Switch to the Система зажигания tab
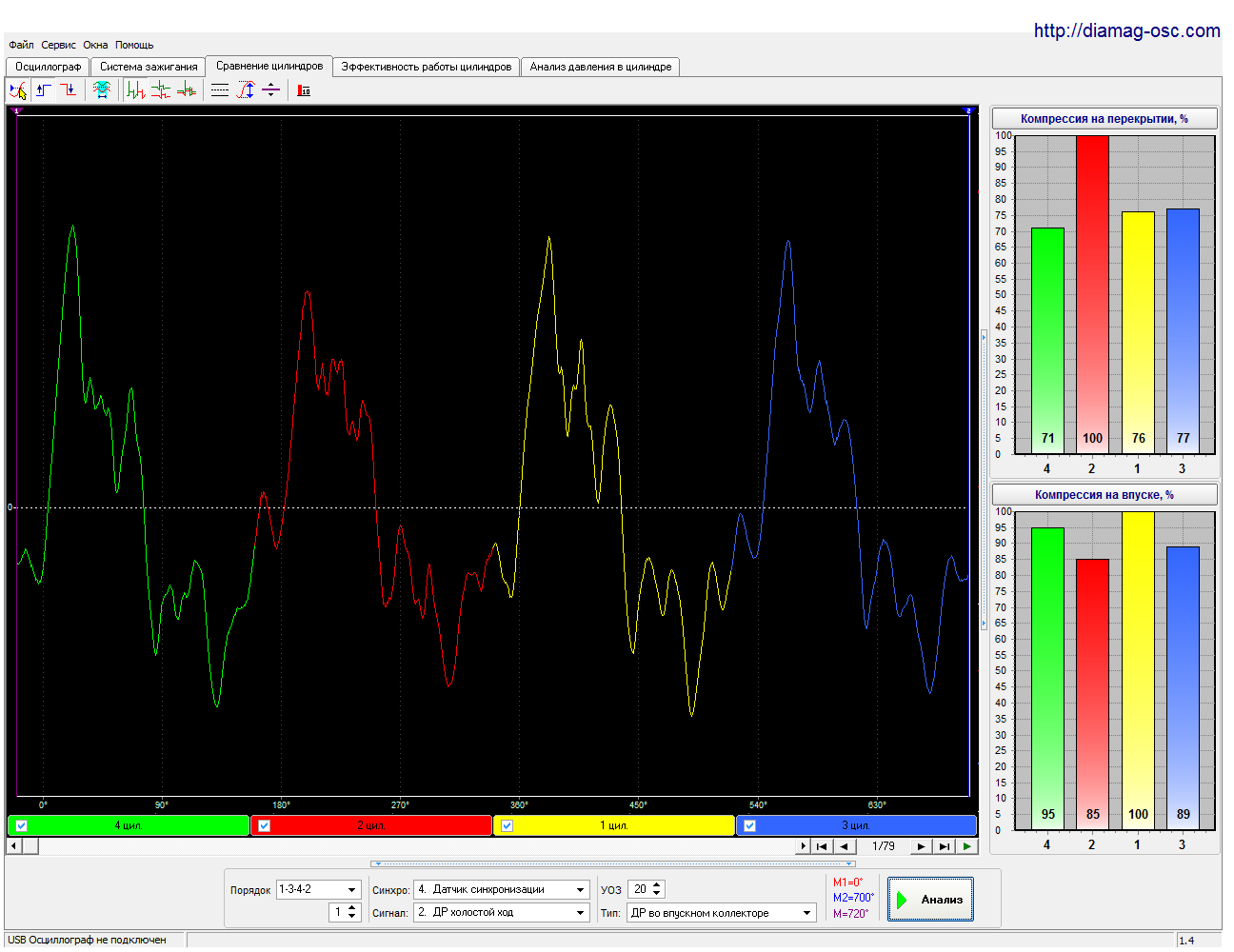The image size is (1234, 952). (x=149, y=67)
